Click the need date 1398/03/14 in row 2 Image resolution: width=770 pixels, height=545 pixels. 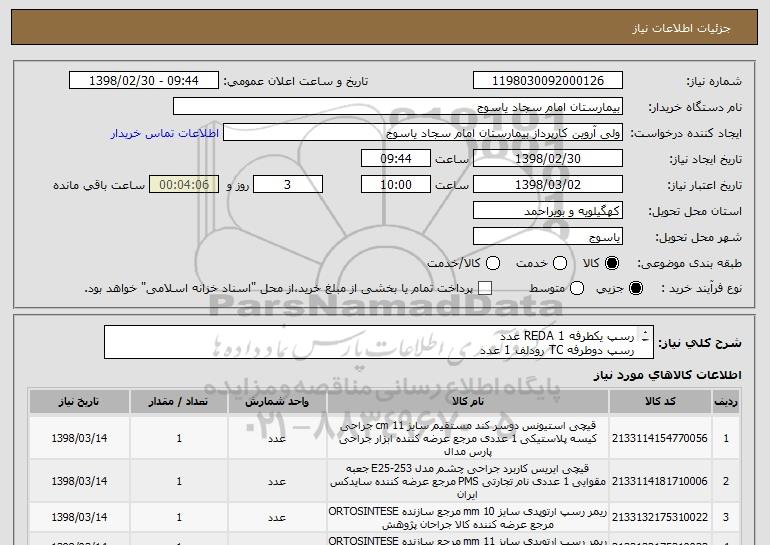point(79,481)
